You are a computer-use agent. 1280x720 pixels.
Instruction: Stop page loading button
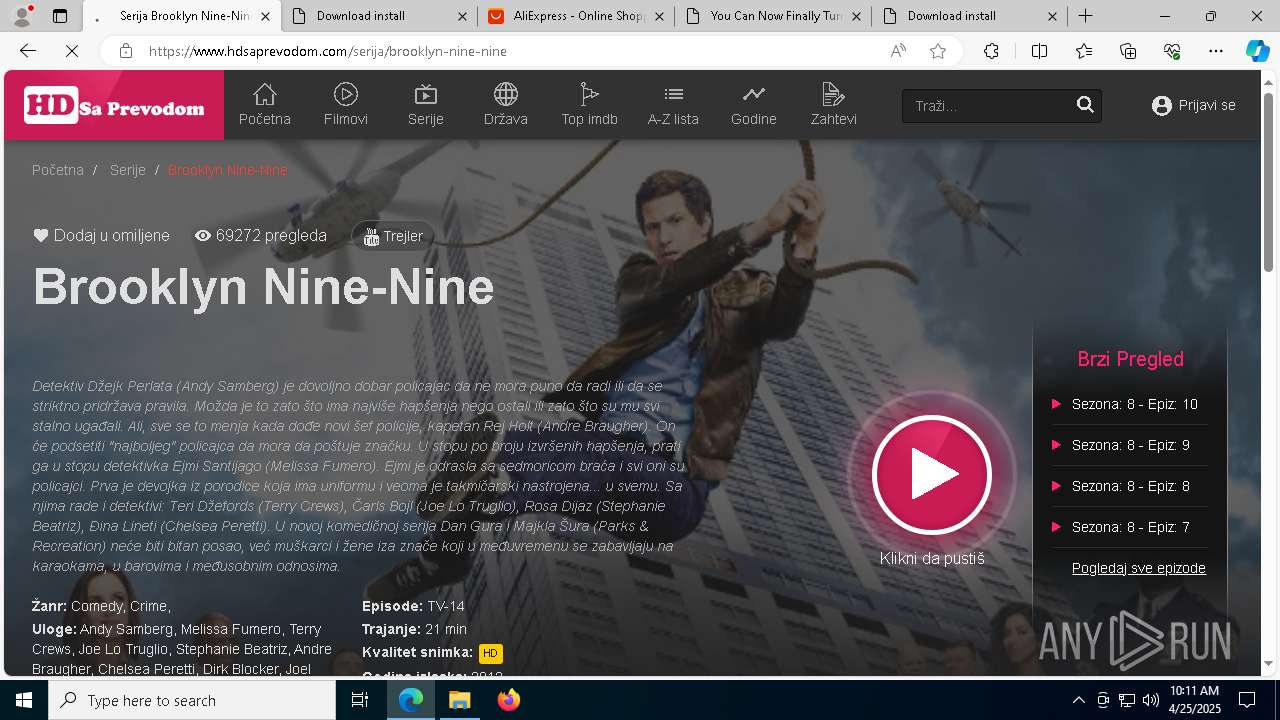pyautogui.click(x=72, y=51)
